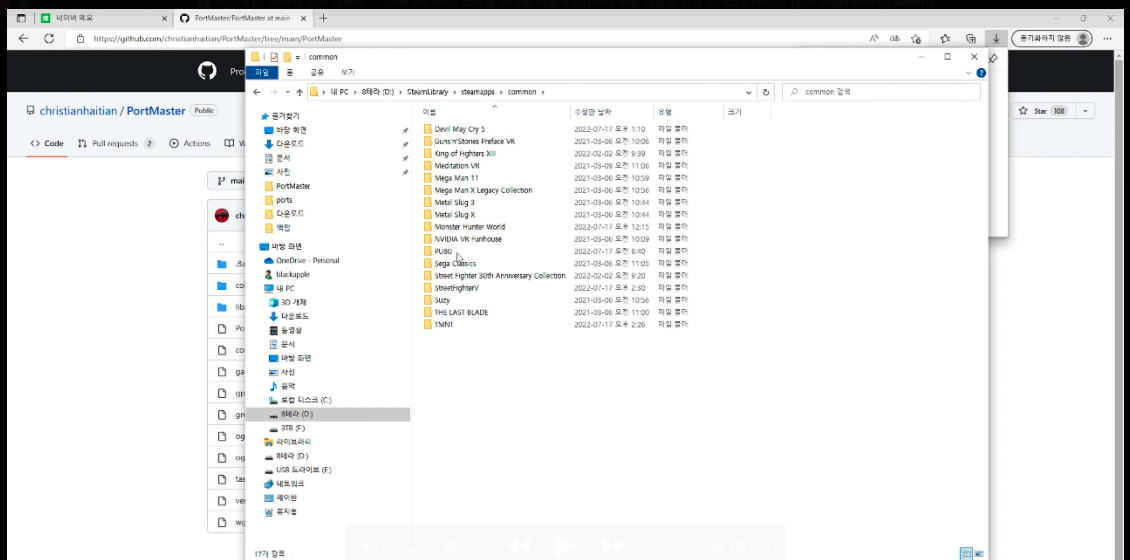
Task: Sort files by the 크기 column header
Action: (747, 112)
